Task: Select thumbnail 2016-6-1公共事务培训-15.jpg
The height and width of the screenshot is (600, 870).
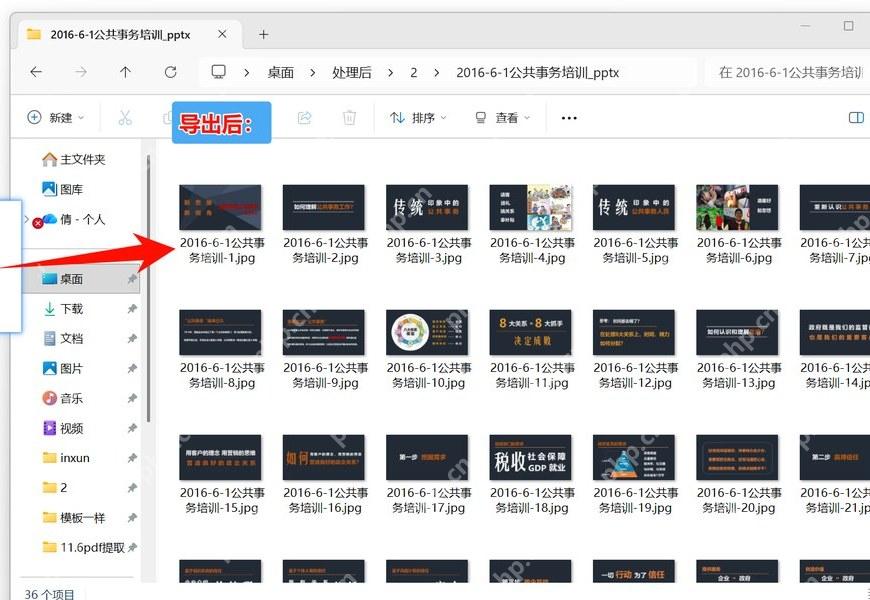Action: coord(220,457)
